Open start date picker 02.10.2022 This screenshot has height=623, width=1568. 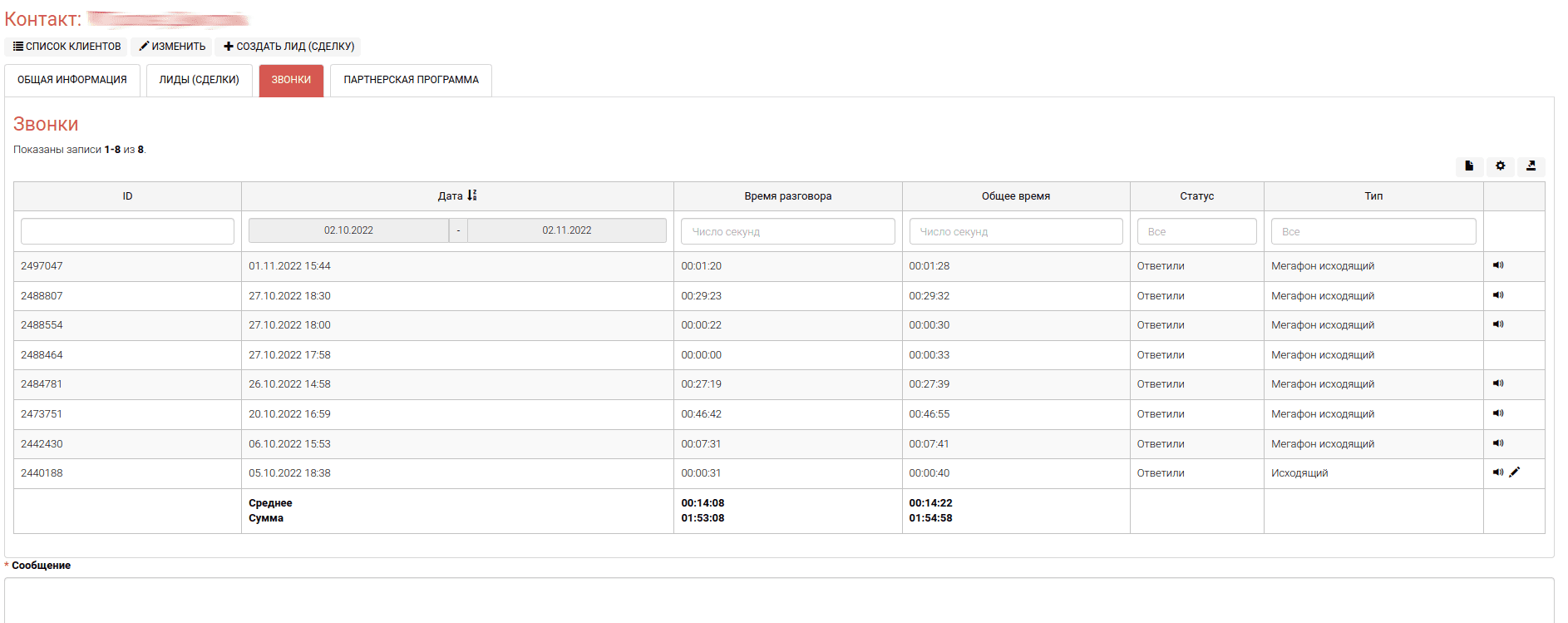click(348, 230)
